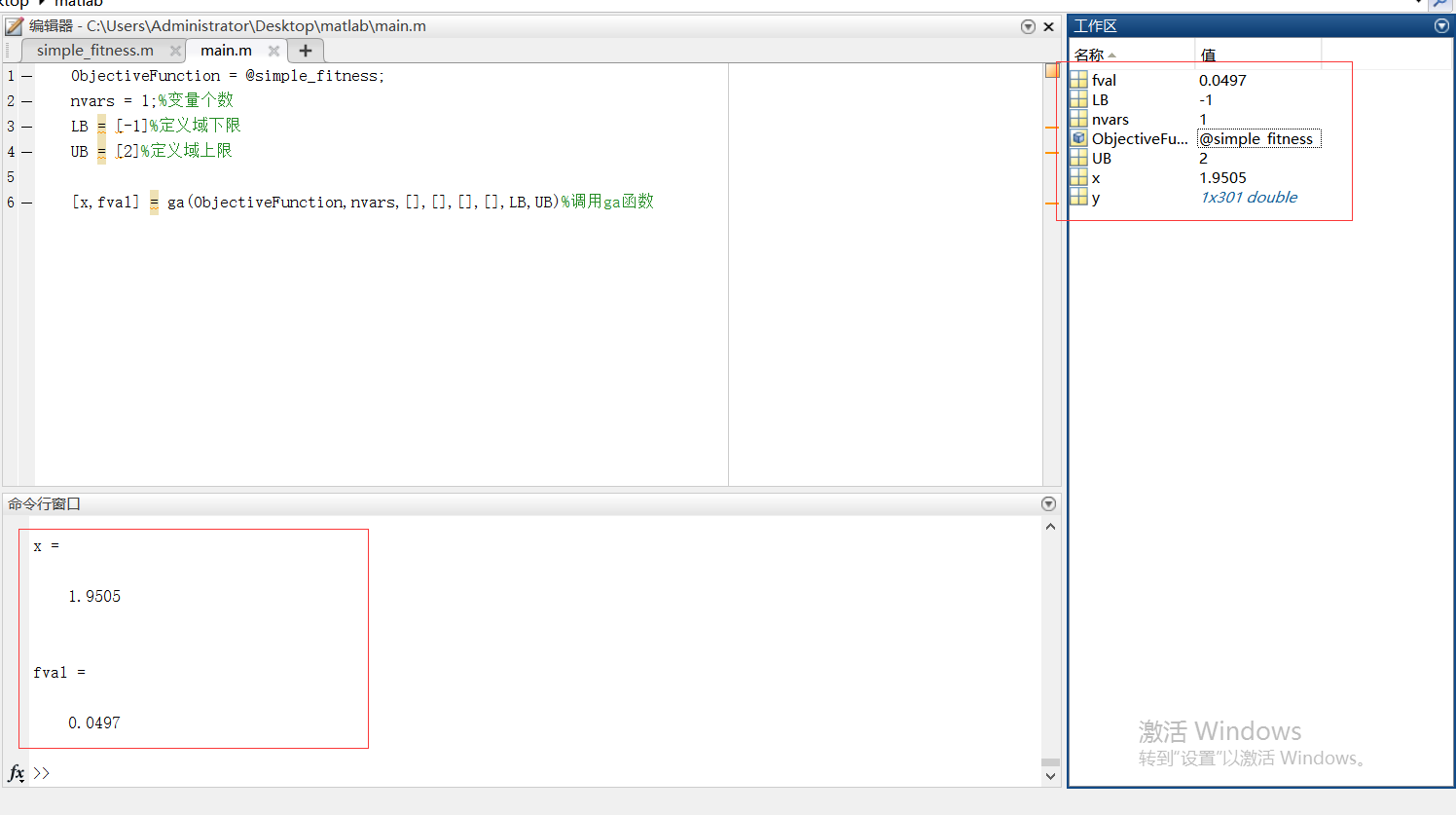Open the workspace panel actions menu

tap(1441, 26)
